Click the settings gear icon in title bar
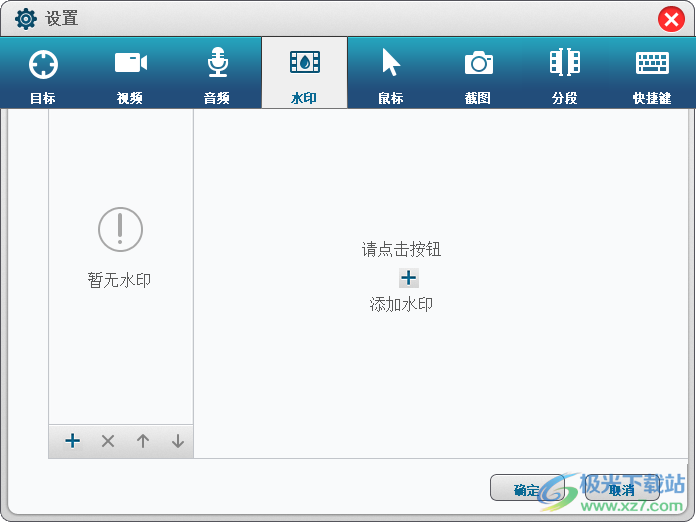 (26, 19)
